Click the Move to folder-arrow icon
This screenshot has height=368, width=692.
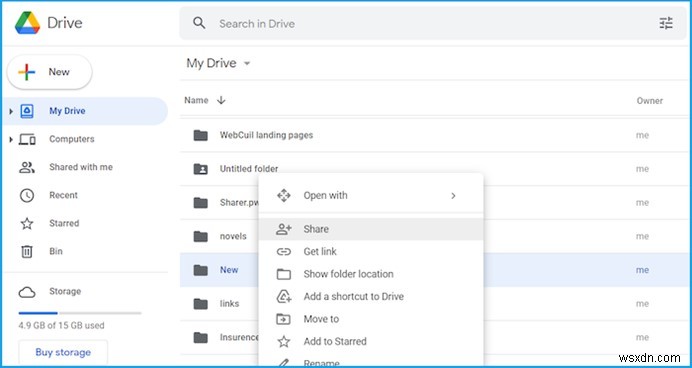[283, 319]
